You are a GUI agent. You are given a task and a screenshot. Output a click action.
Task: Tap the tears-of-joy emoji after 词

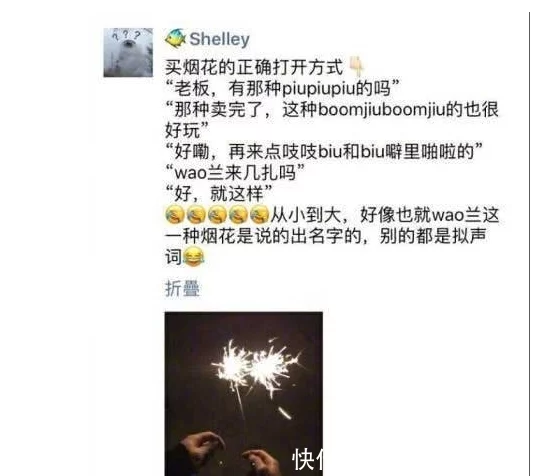pyautogui.click(x=194, y=257)
